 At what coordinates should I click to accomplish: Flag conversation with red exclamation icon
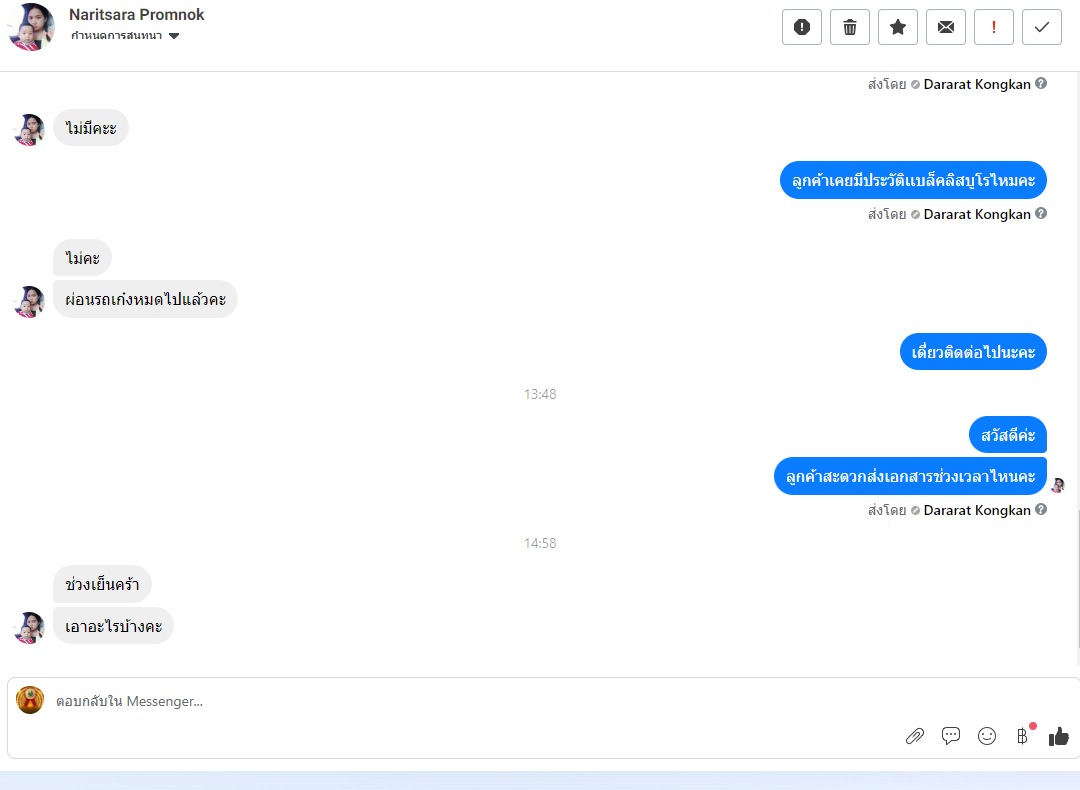[x=994, y=27]
